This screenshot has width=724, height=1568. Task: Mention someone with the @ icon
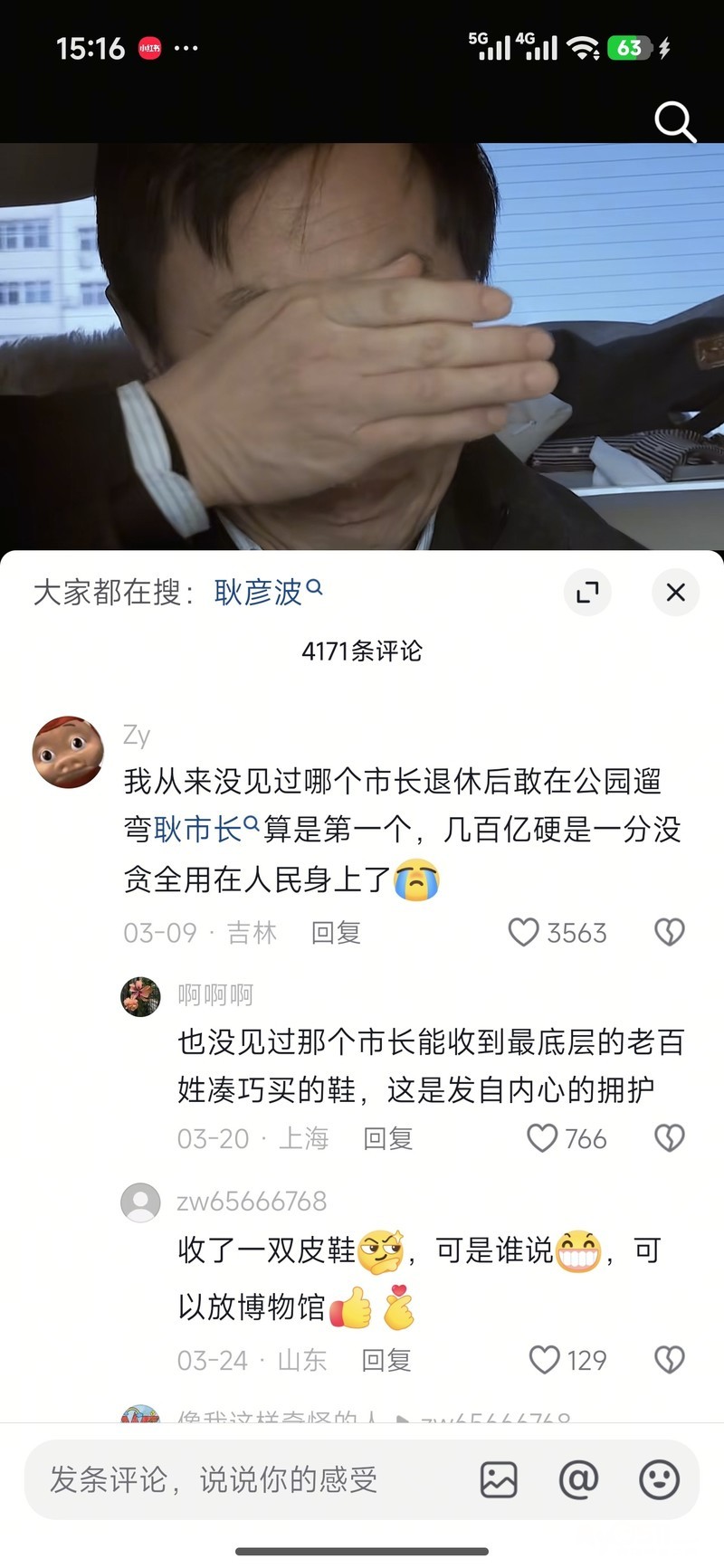(x=579, y=1479)
